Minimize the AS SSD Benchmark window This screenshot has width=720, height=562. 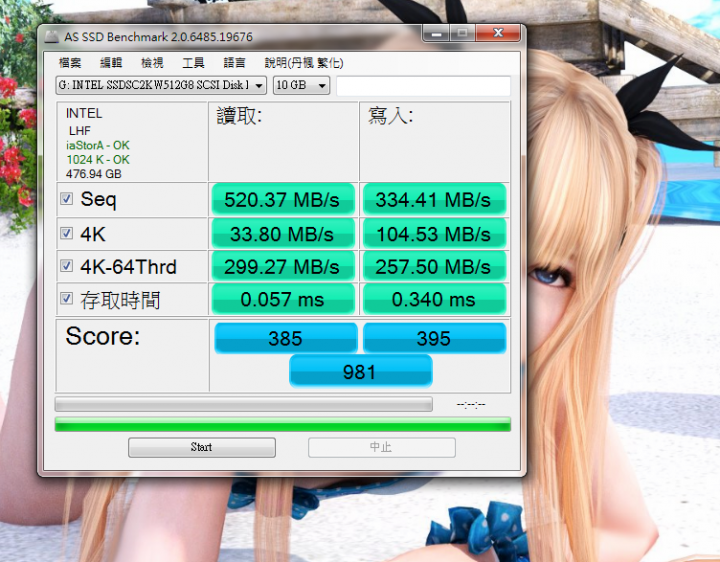tap(436, 34)
